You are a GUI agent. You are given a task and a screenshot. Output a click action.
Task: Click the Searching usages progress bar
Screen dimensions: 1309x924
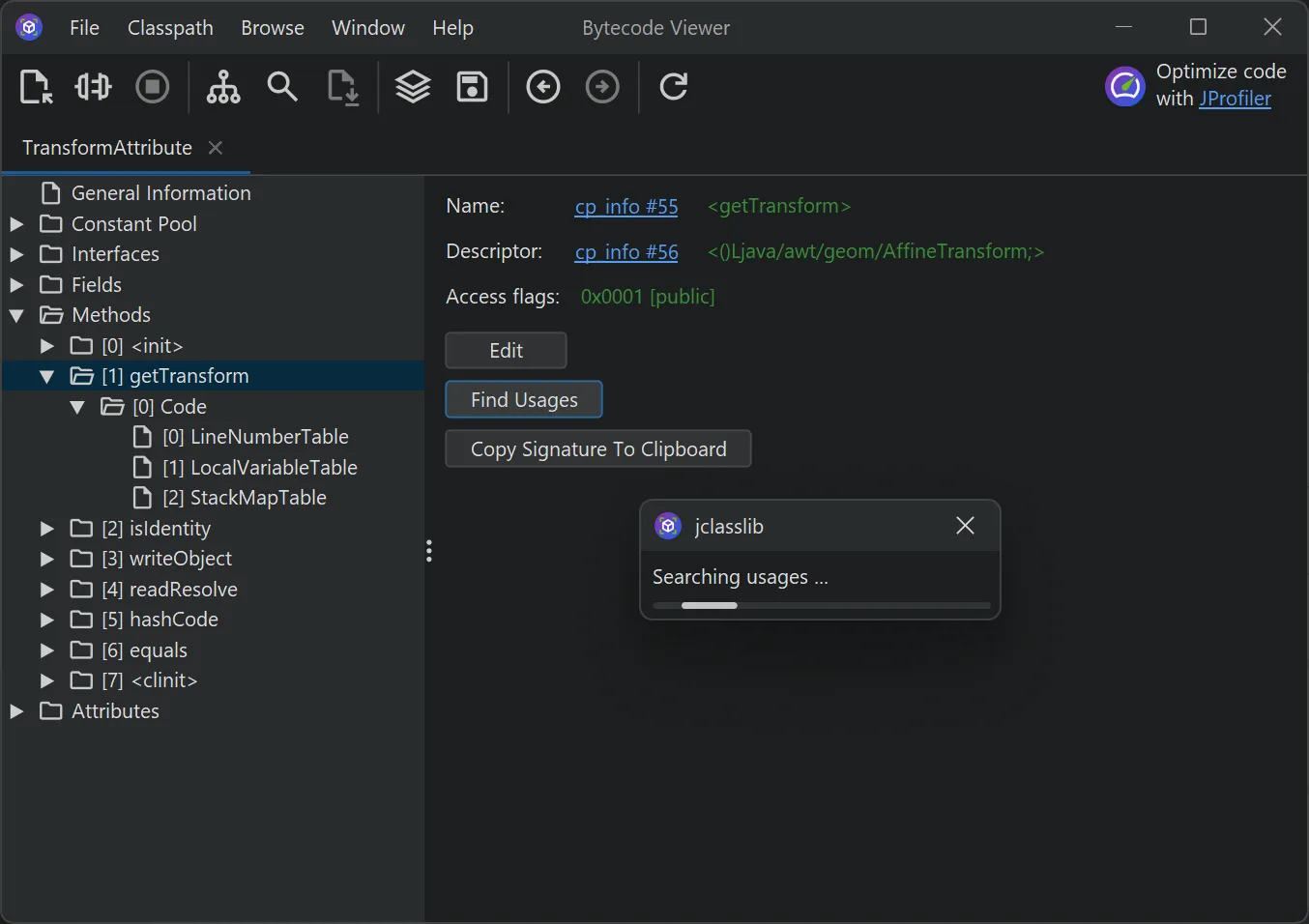point(821,606)
